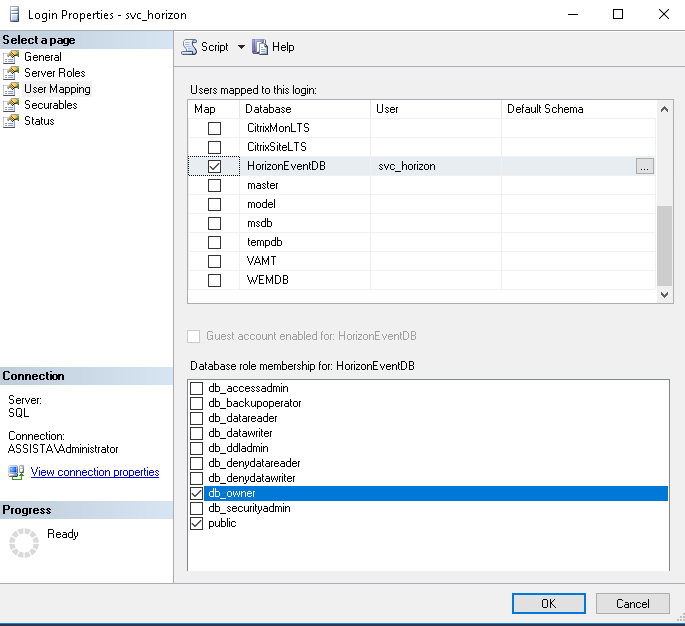
Task: Check the master database map checkbox
Action: click(214, 185)
